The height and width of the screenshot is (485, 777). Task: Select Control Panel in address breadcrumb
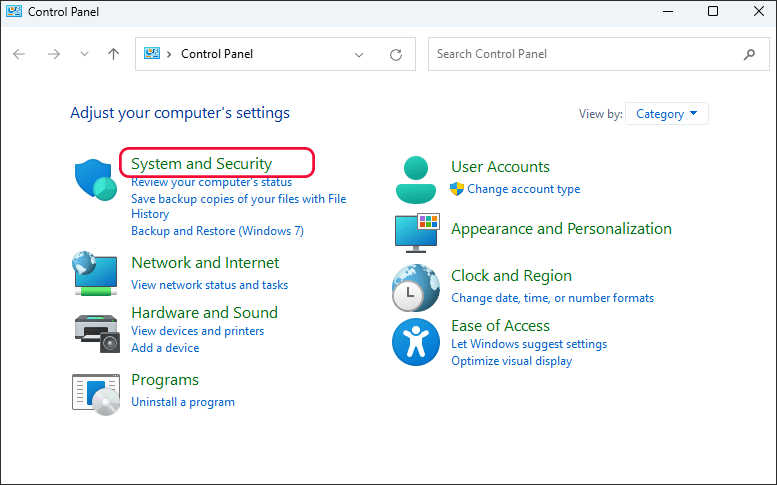216,54
